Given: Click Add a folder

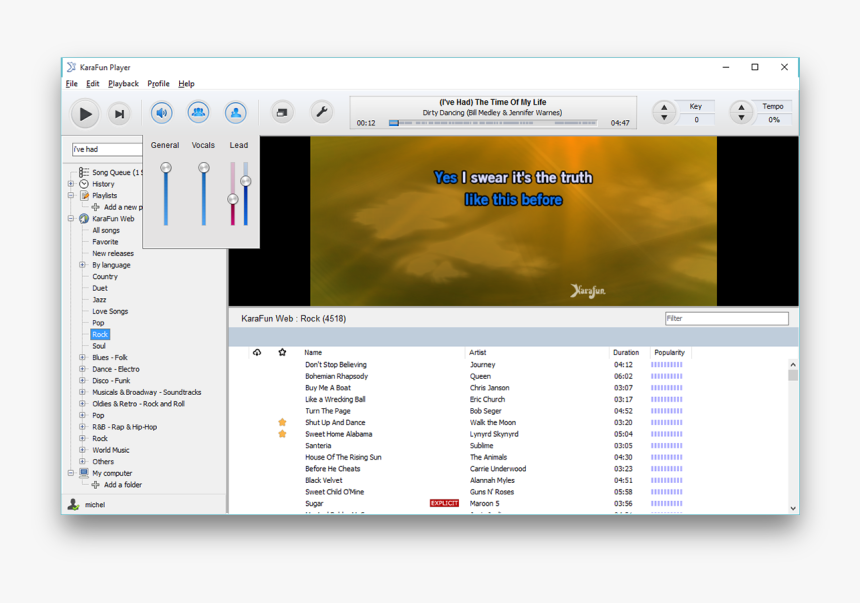Looking at the screenshot, I should (122, 485).
